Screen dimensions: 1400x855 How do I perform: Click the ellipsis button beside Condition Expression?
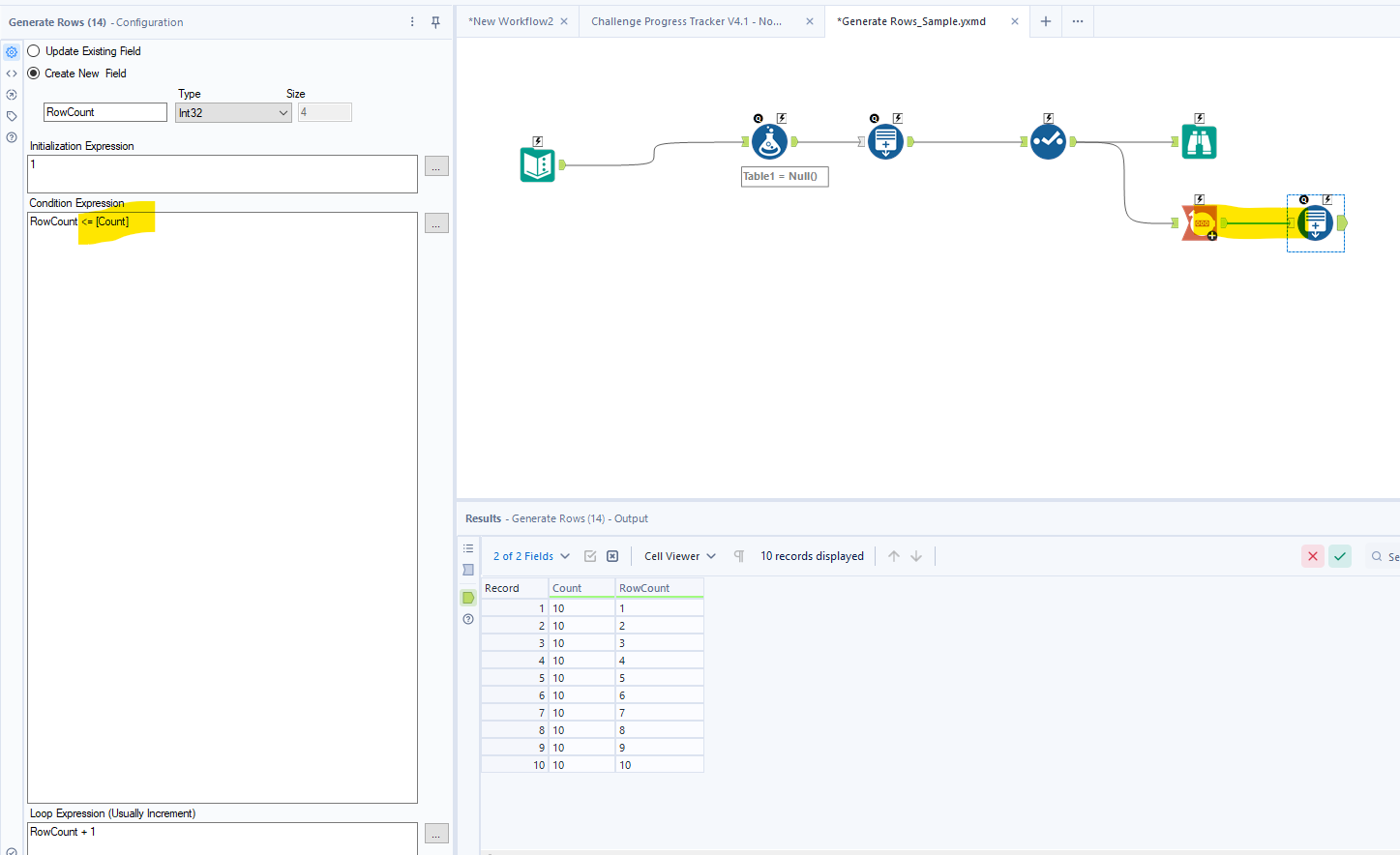[436, 222]
